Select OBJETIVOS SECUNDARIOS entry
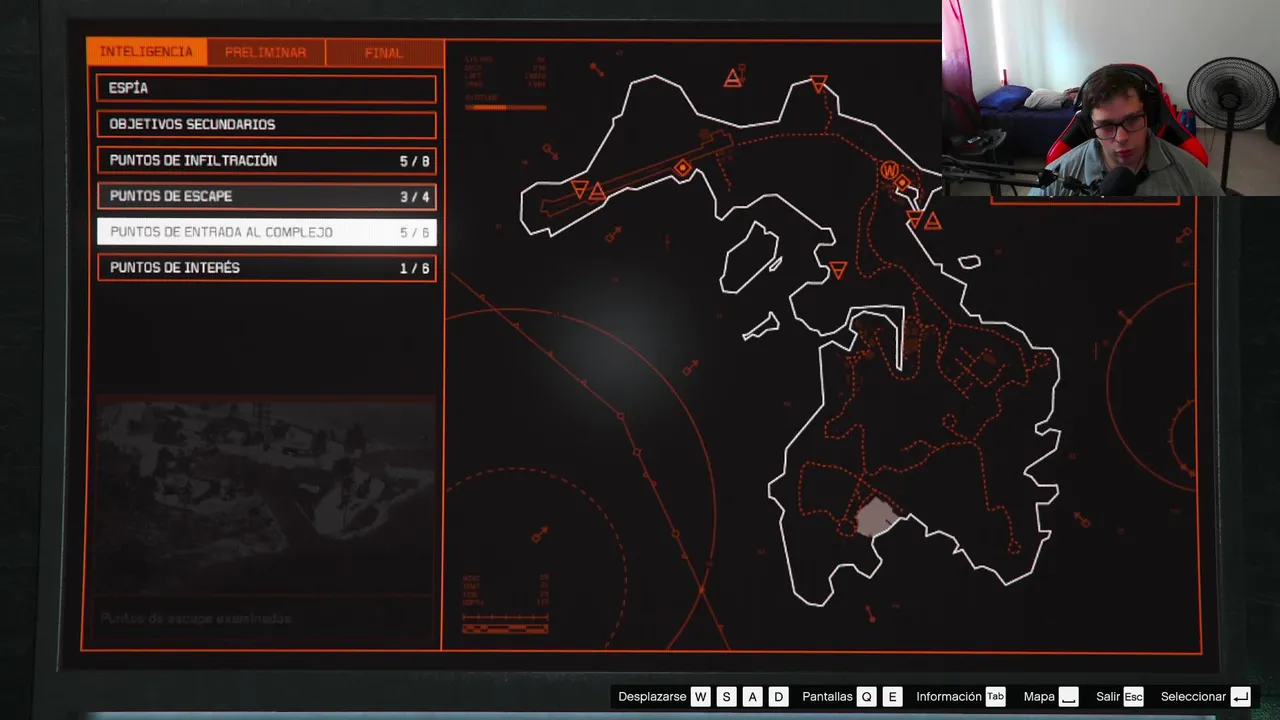This screenshot has width=1280, height=720. [x=266, y=124]
